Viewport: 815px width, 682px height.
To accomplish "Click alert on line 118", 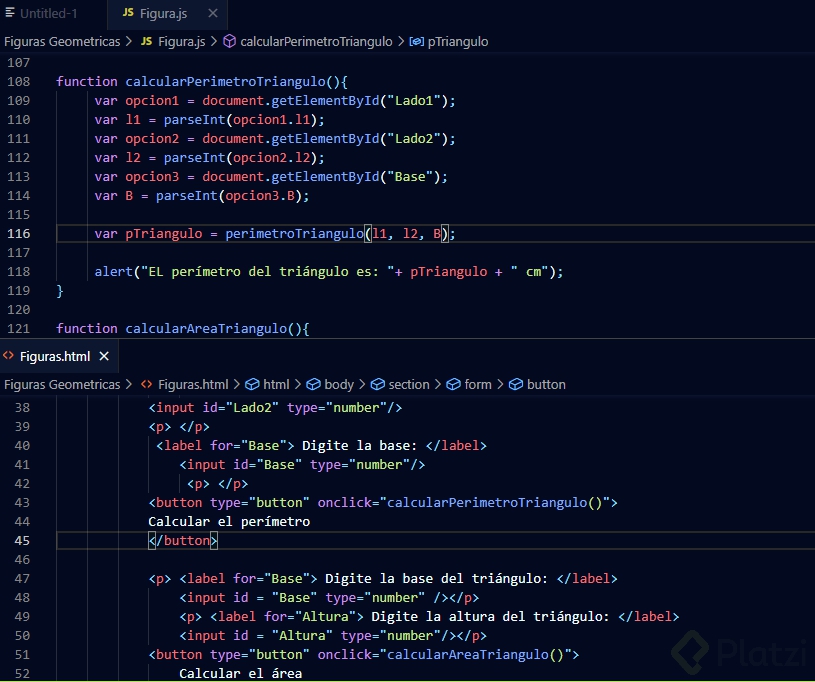I will pyautogui.click(x=114, y=272).
